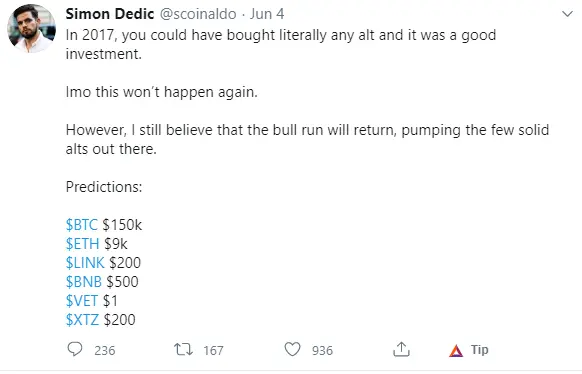Open the @scoinaldo handle link

tap(198, 14)
